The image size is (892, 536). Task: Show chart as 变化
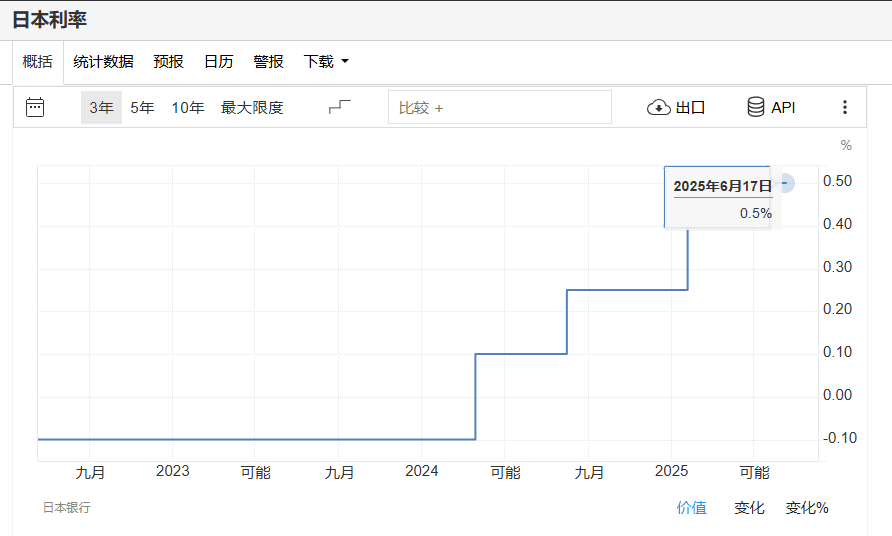point(749,508)
